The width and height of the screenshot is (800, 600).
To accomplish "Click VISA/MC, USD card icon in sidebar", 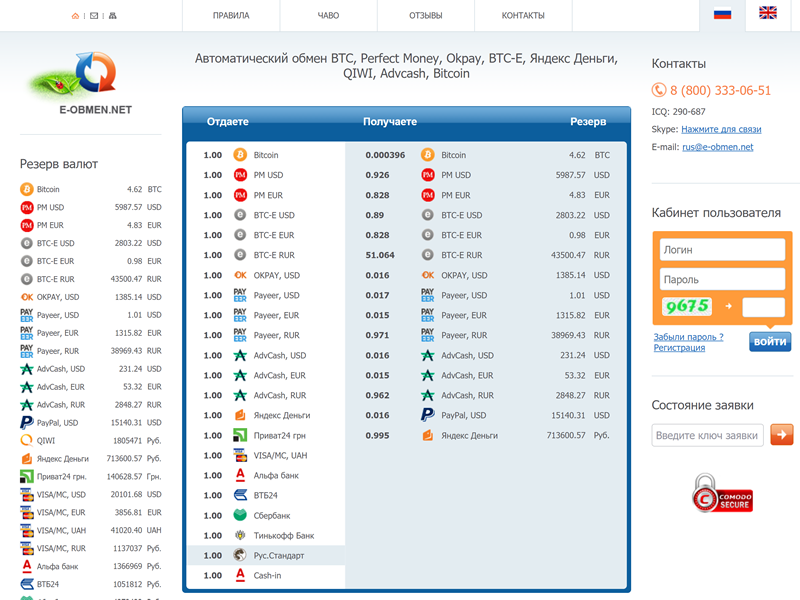I will [27, 494].
